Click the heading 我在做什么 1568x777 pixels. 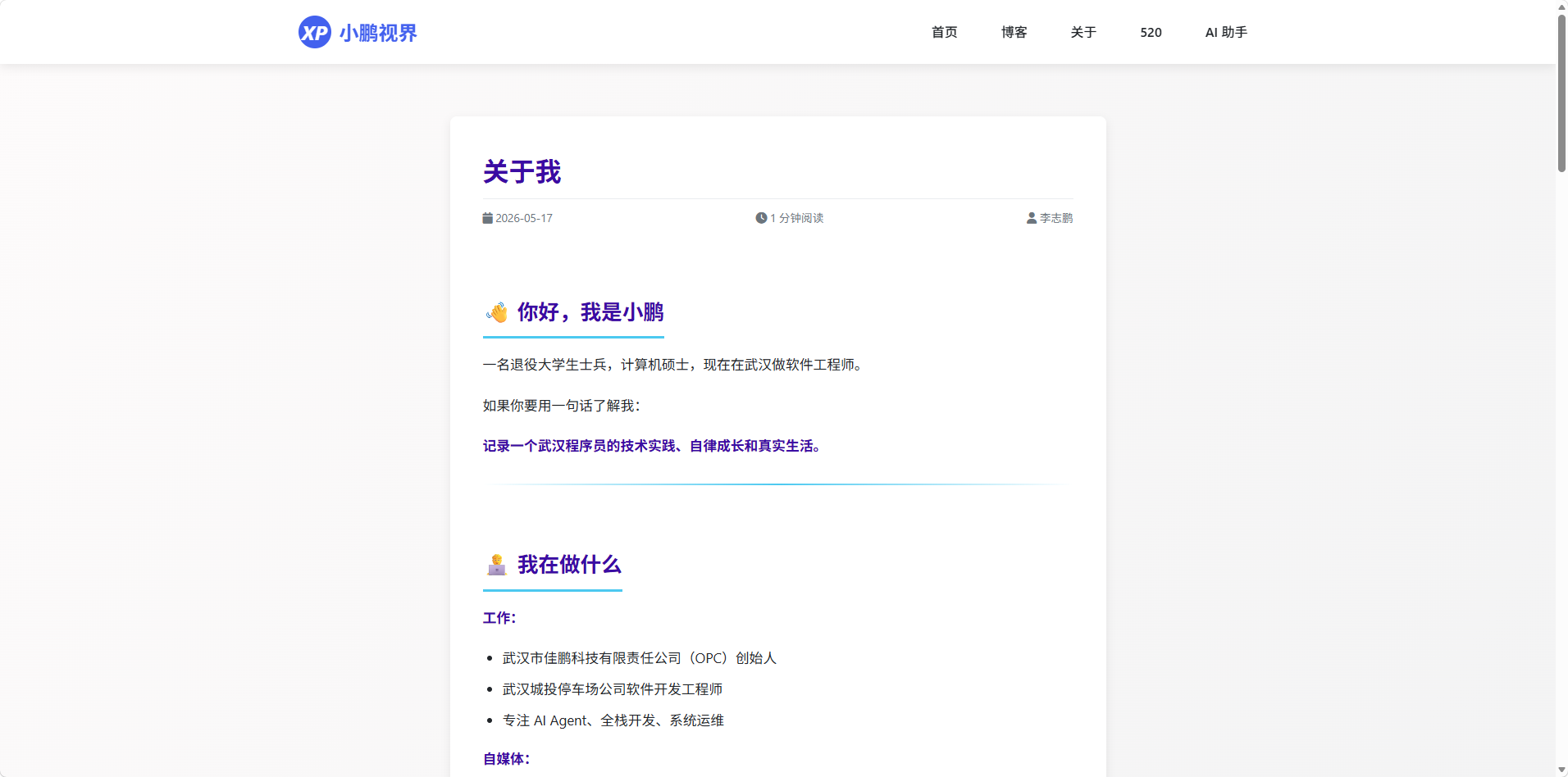coord(570,565)
